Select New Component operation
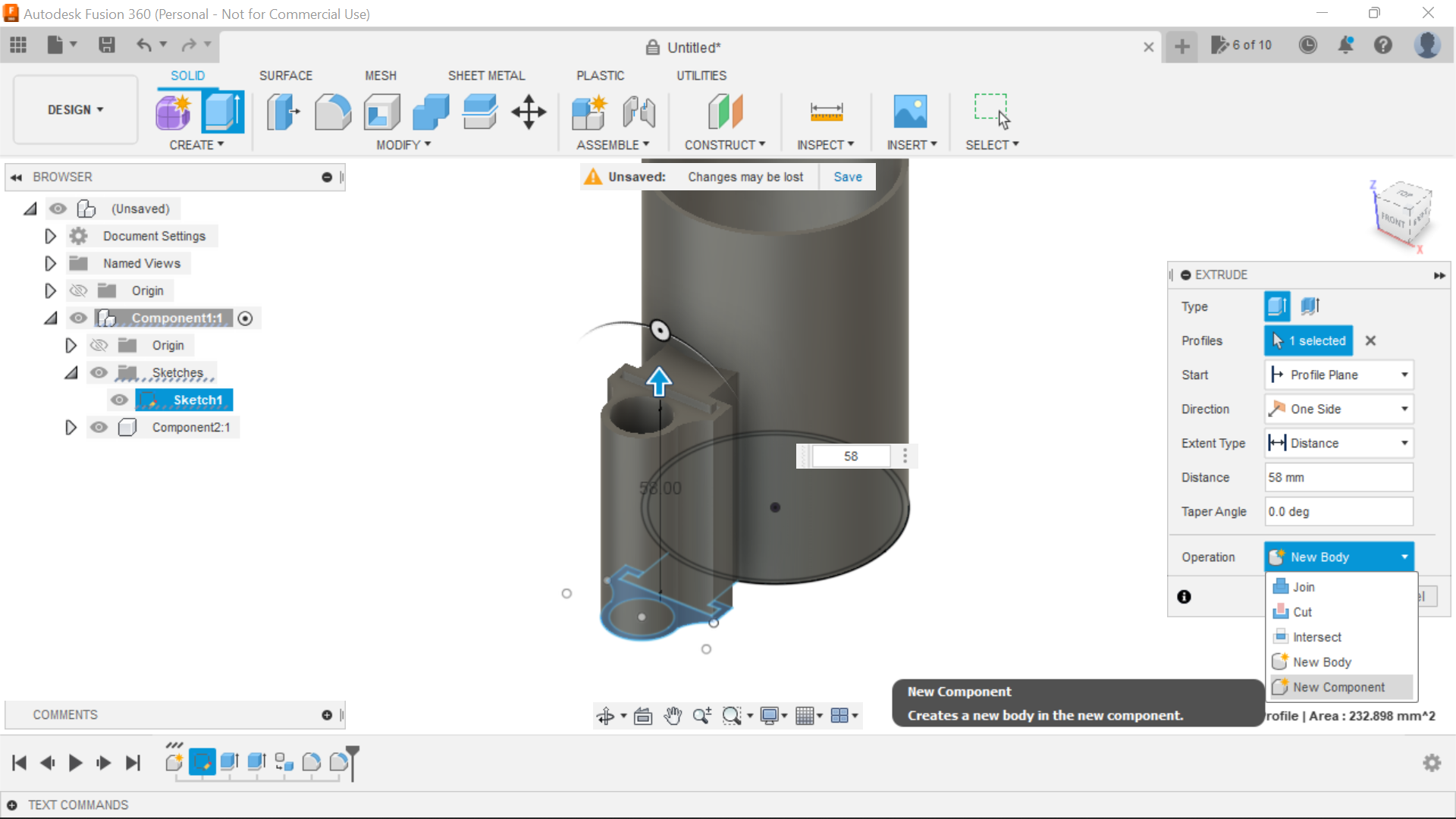The width and height of the screenshot is (1456, 819). 1338,687
